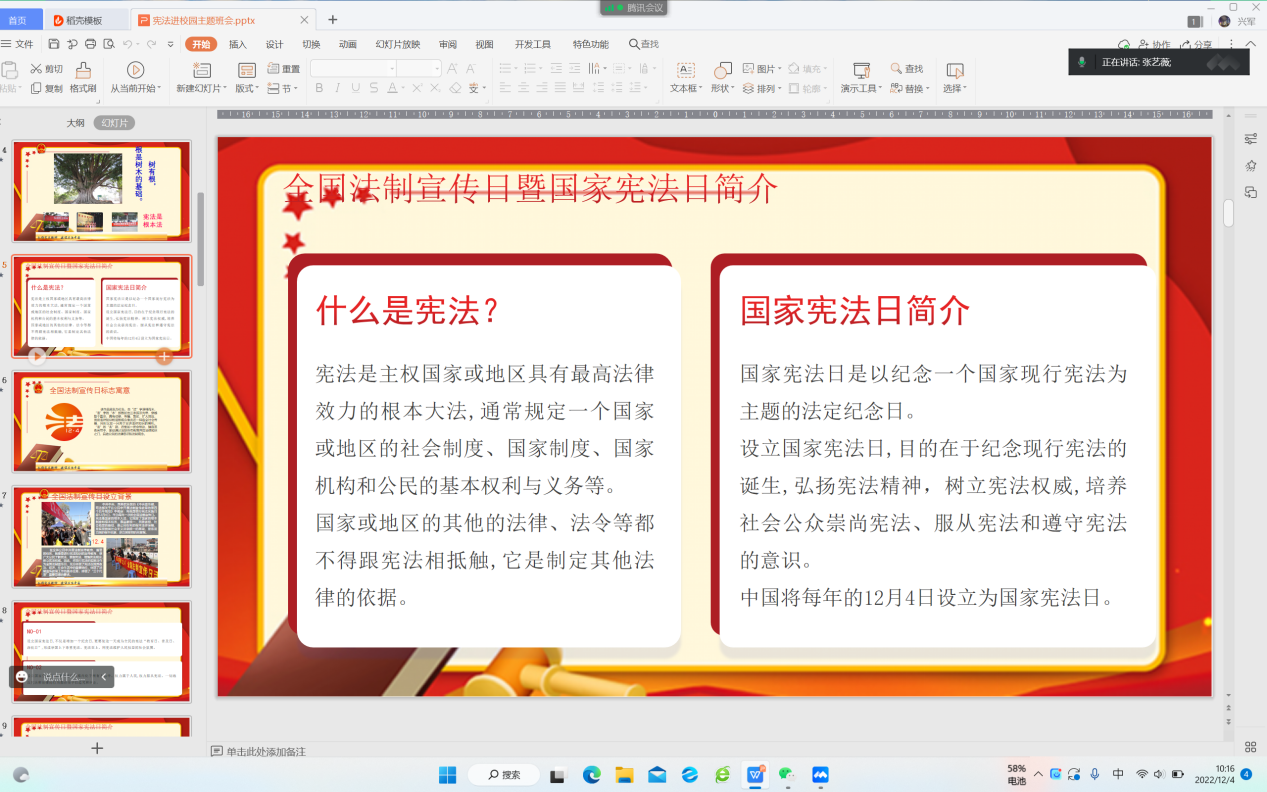Expand the 选择 selection dropdown
This screenshot has width=1267, height=792.
pyautogui.click(x=954, y=88)
